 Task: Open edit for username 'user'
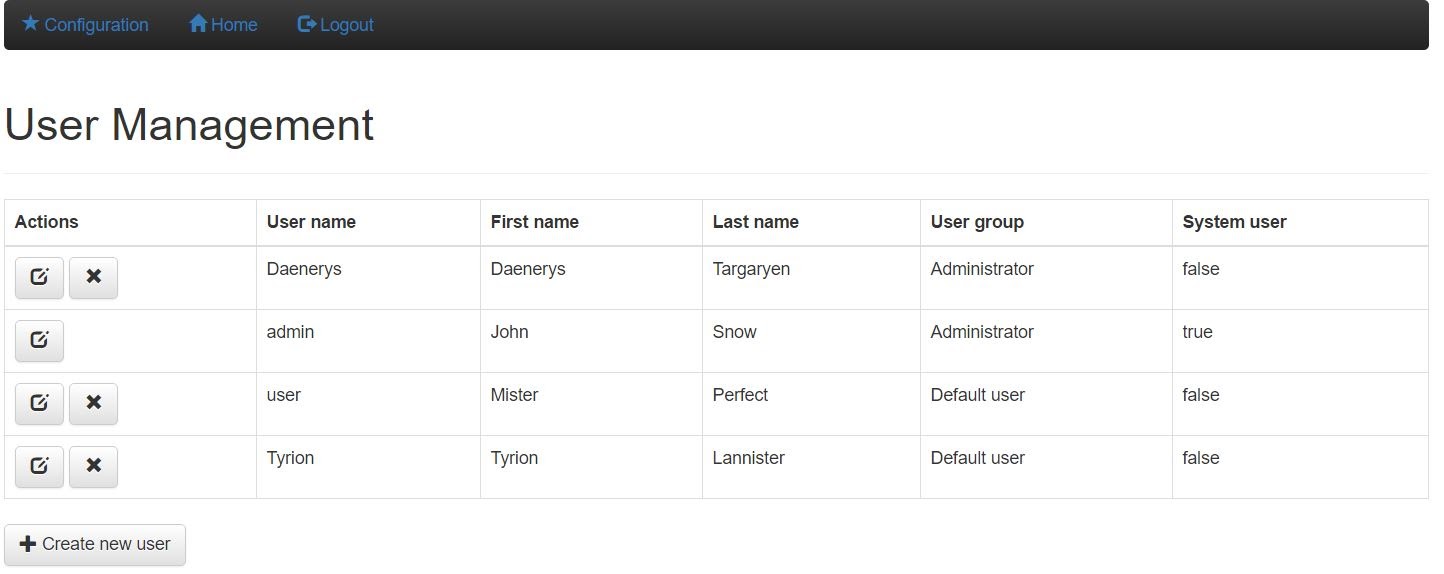point(39,404)
